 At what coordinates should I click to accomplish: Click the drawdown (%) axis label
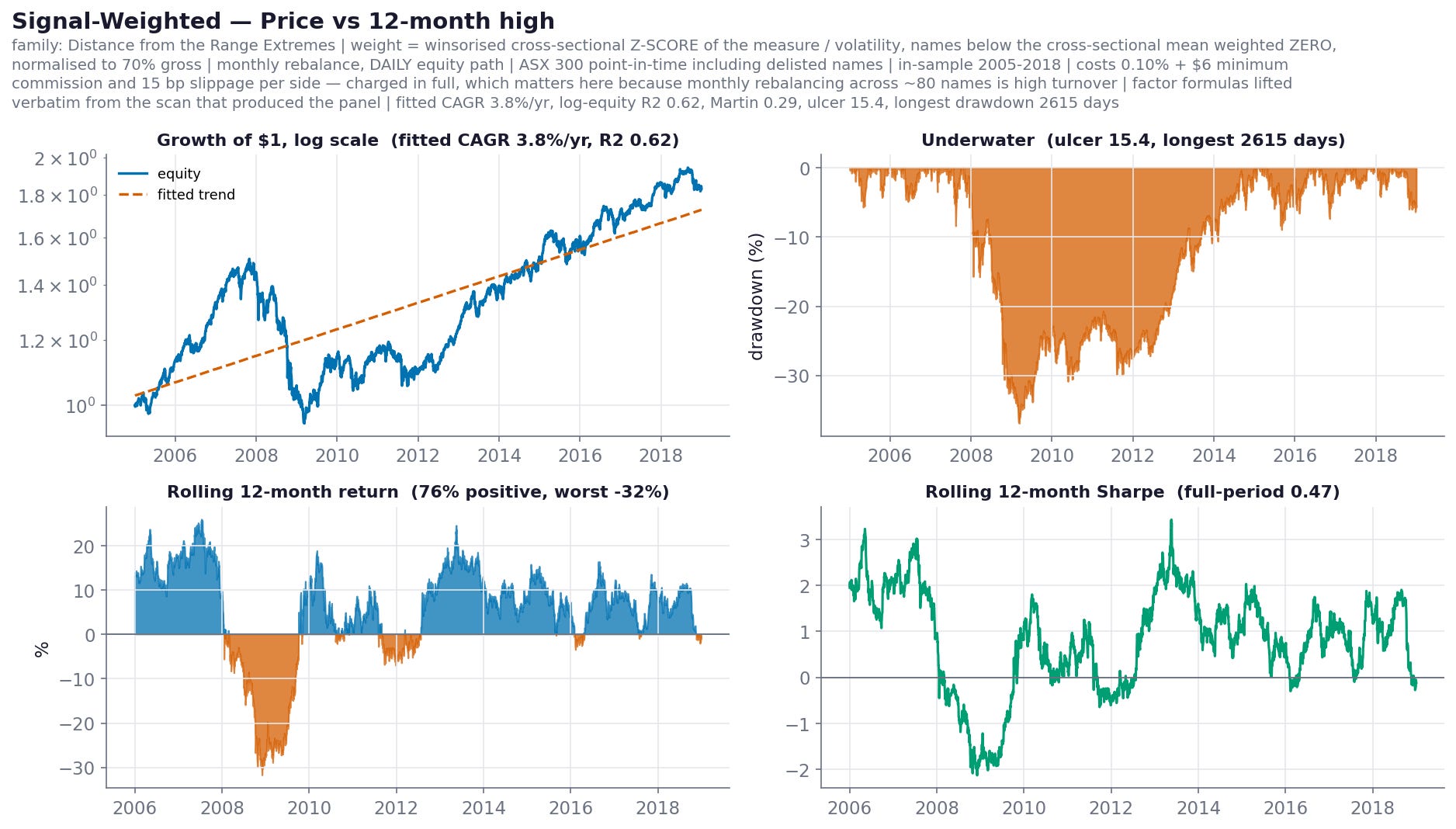click(756, 297)
